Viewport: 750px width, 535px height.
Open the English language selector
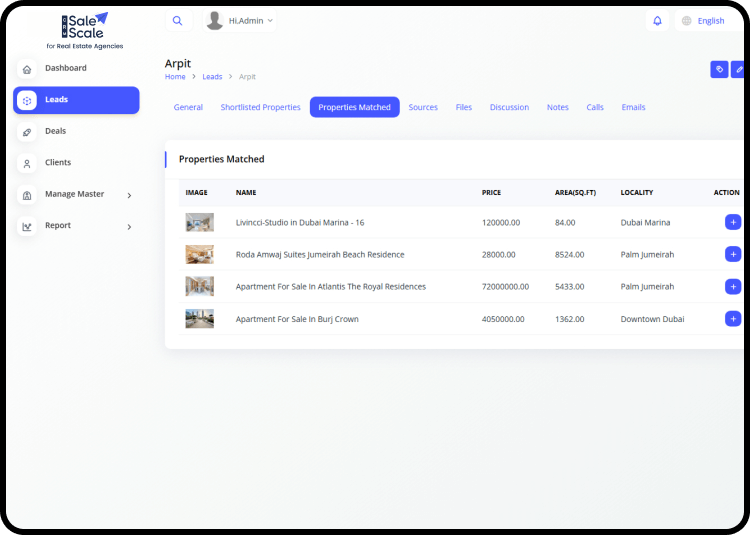(703, 21)
